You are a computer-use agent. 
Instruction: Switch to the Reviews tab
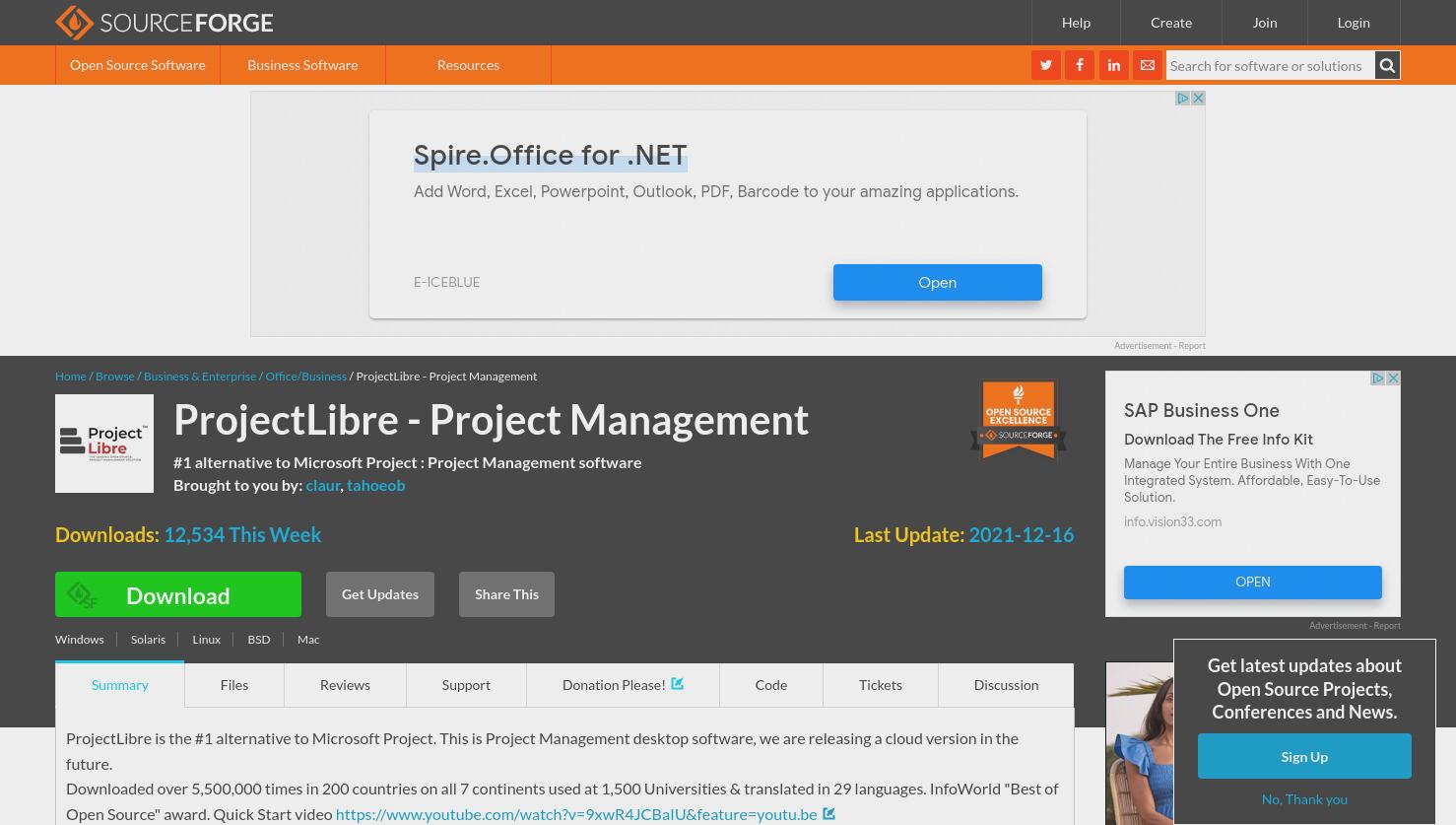pyautogui.click(x=345, y=685)
